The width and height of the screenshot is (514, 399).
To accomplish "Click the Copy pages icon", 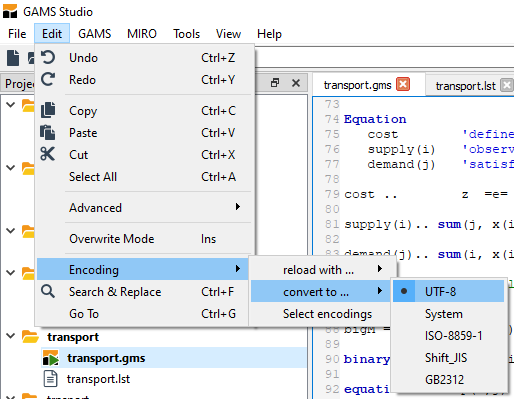I will coord(48,110).
